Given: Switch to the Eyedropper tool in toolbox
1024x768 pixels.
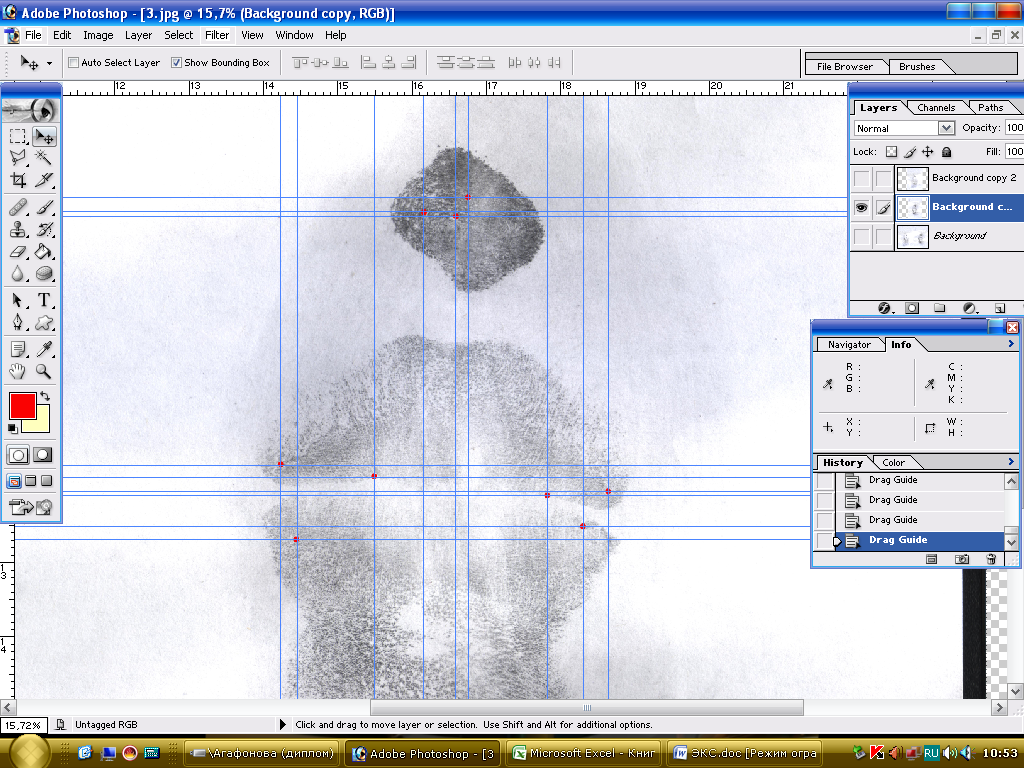Looking at the screenshot, I should [x=44, y=349].
